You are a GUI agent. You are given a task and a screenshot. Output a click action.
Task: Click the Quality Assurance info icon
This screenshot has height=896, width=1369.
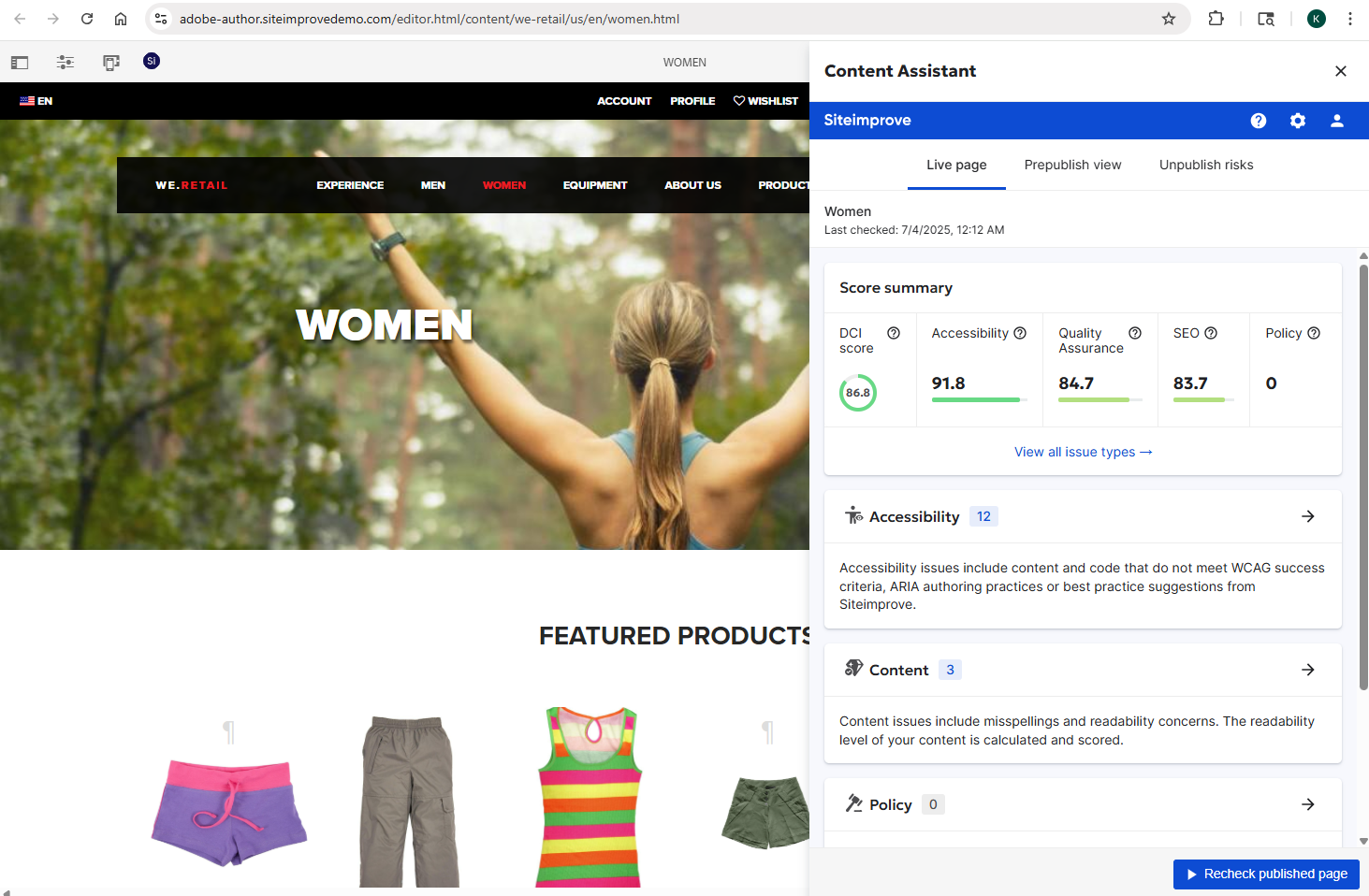(1134, 332)
